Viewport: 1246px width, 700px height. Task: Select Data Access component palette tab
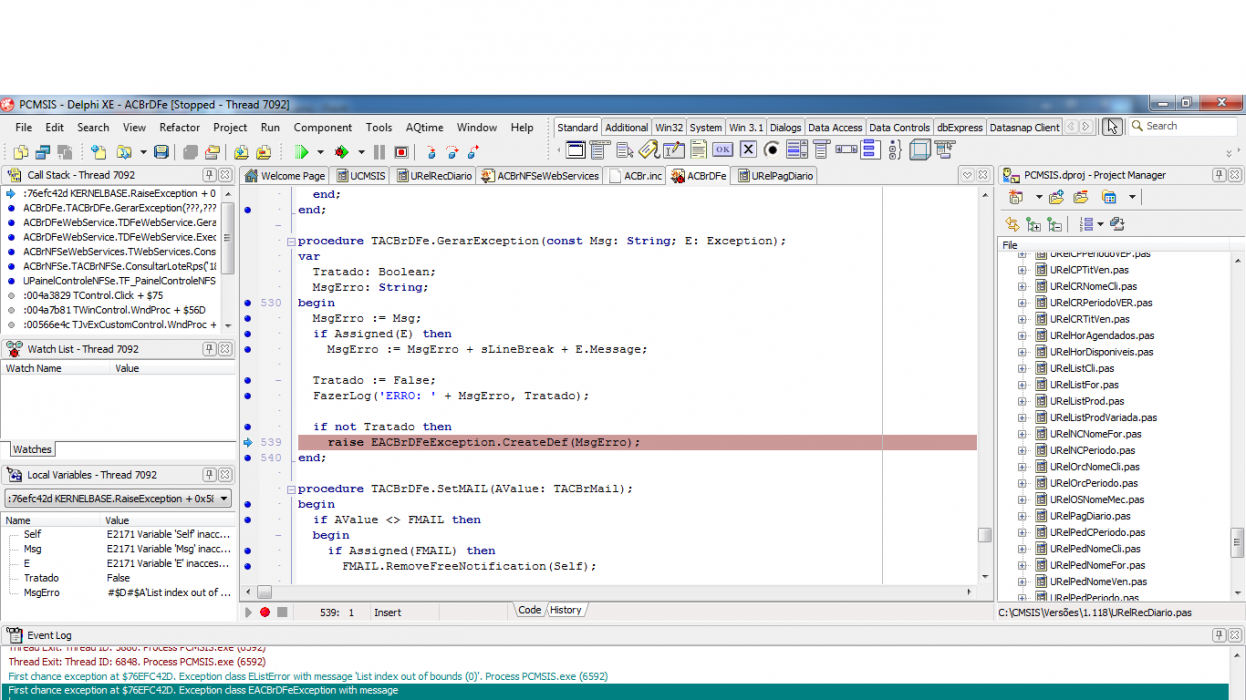coord(835,127)
